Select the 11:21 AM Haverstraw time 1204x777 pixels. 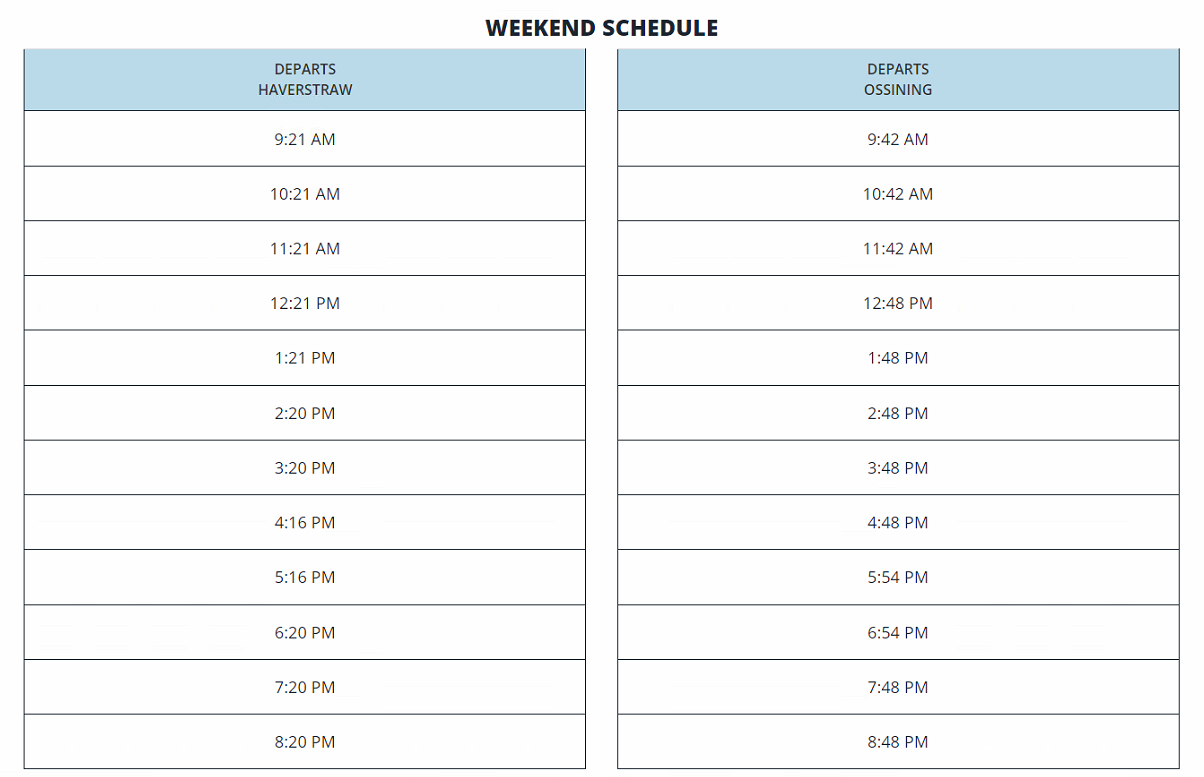point(305,248)
